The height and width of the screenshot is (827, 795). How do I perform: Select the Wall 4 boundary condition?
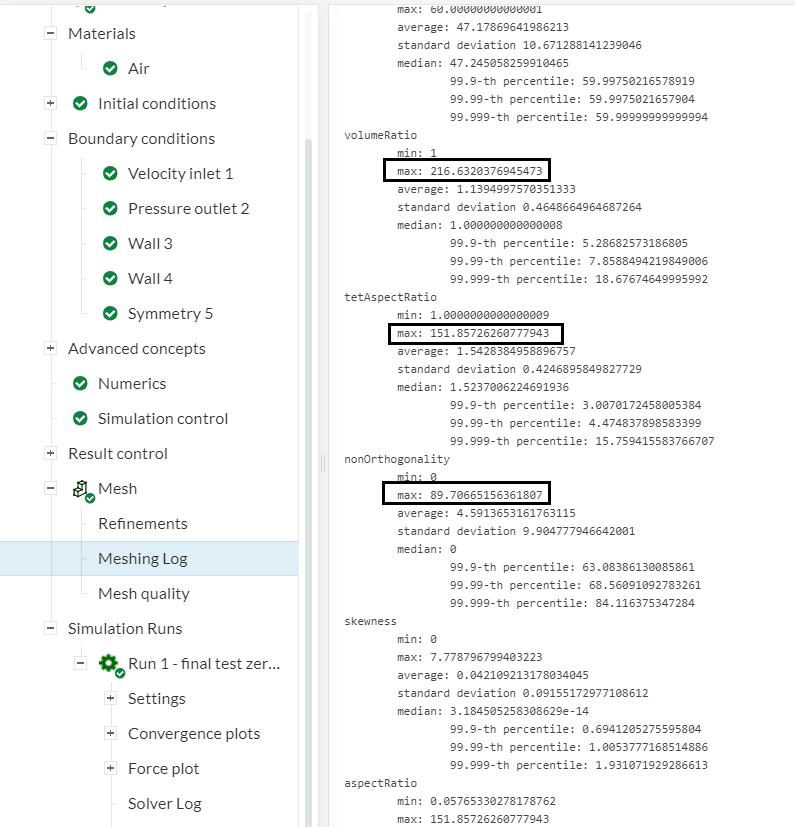(x=150, y=278)
